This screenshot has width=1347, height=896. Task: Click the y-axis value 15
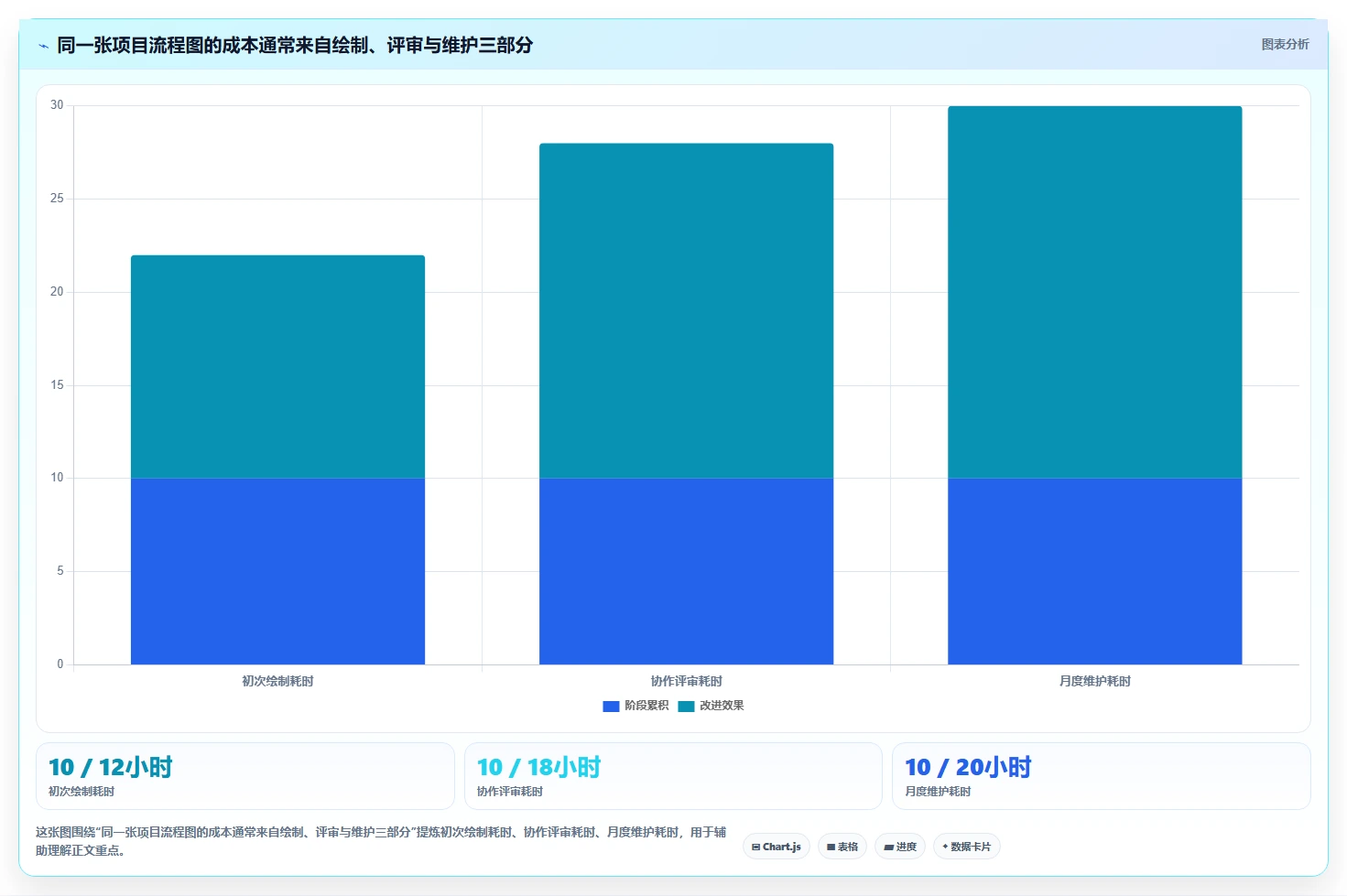point(57,385)
